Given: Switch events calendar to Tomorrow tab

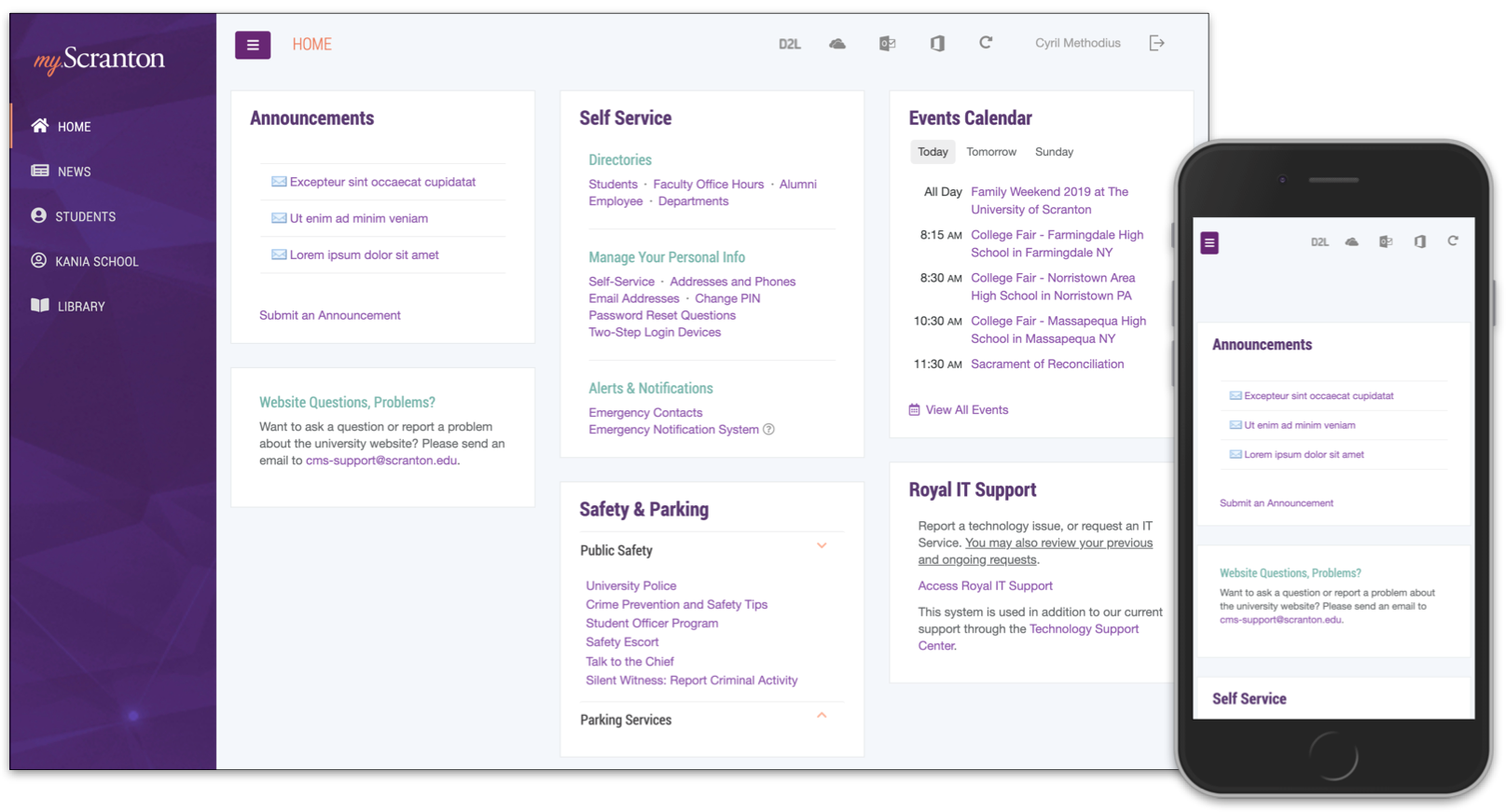Looking at the screenshot, I should pyautogui.click(x=990, y=152).
